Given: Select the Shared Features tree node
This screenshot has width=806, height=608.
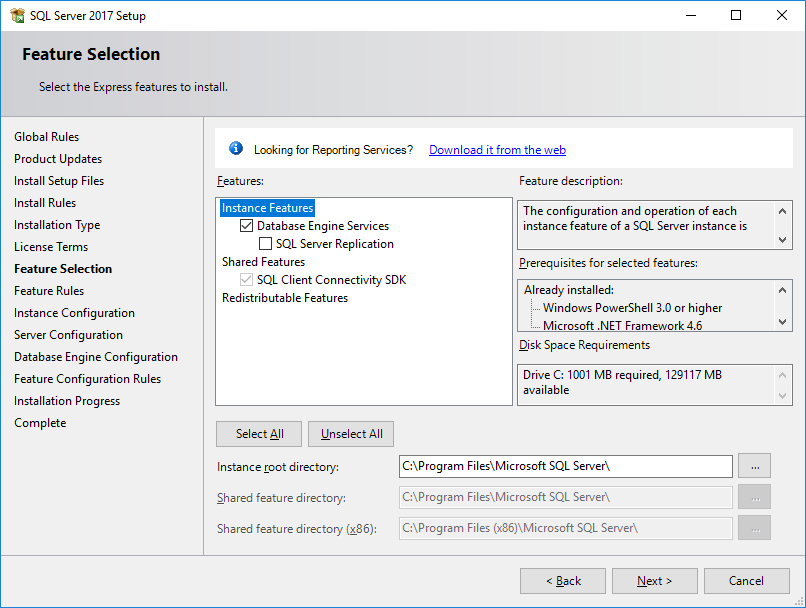Looking at the screenshot, I should pyautogui.click(x=263, y=262).
